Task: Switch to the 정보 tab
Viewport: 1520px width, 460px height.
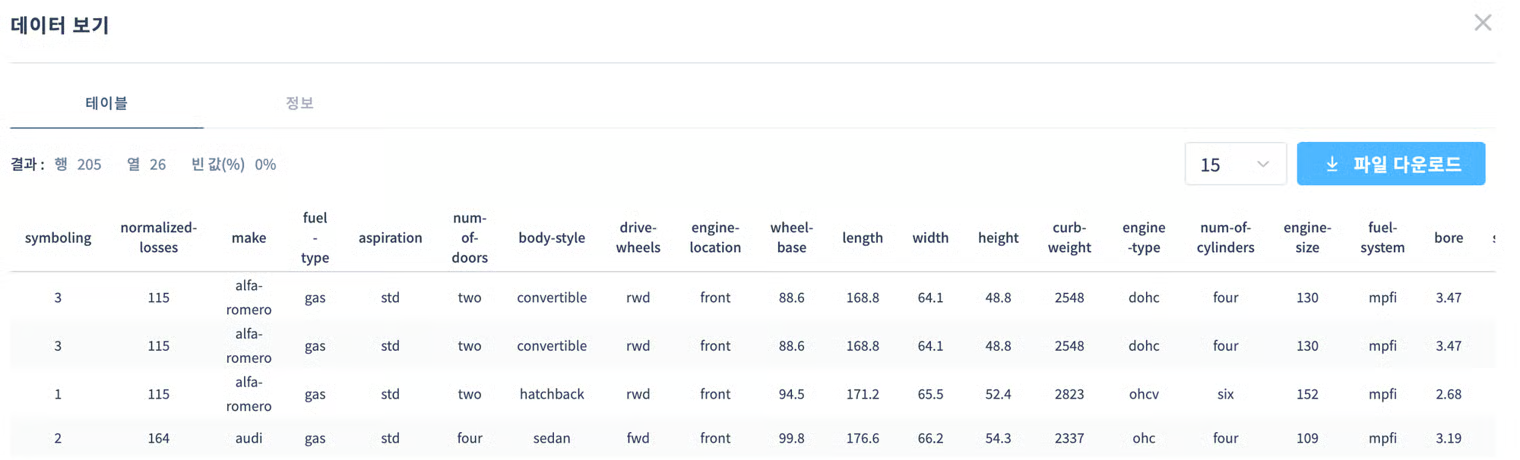Action: (299, 103)
